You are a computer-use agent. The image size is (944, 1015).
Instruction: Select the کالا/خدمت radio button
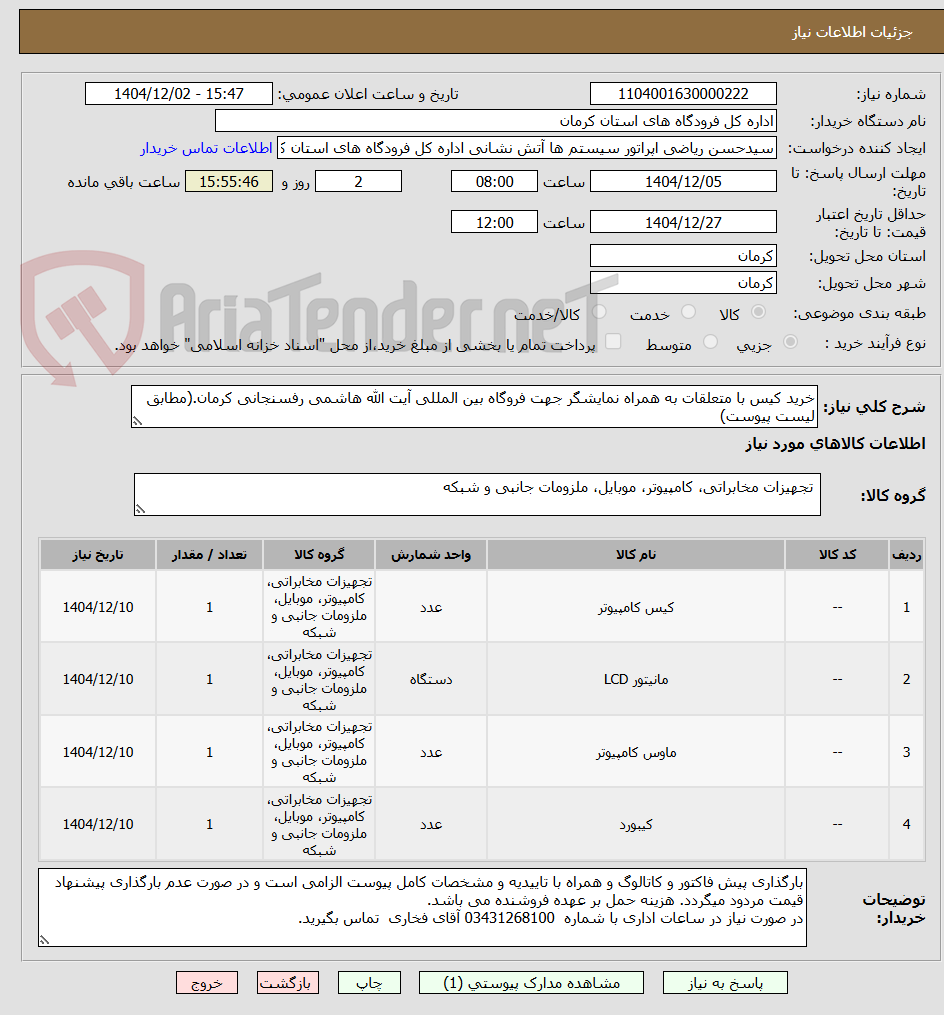coord(599,313)
